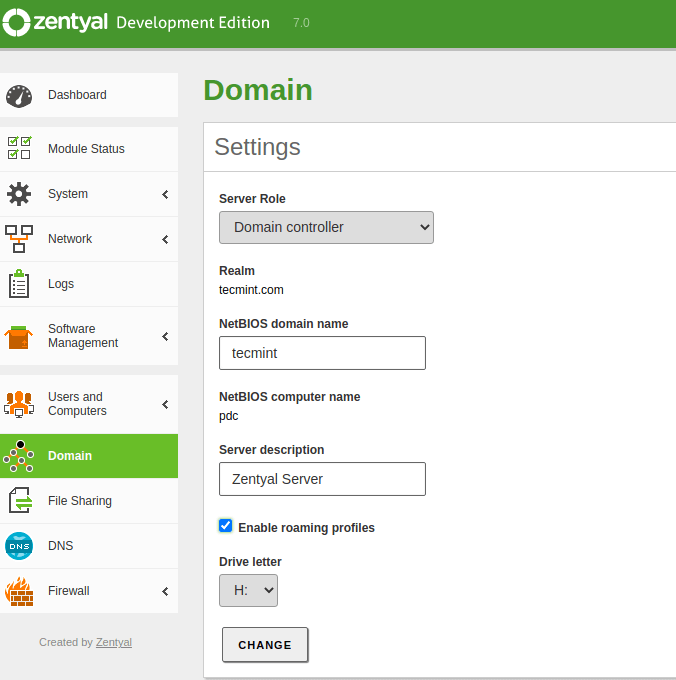Click the System gear icon
Image resolution: width=676 pixels, height=680 pixels.
pos(19,194)
